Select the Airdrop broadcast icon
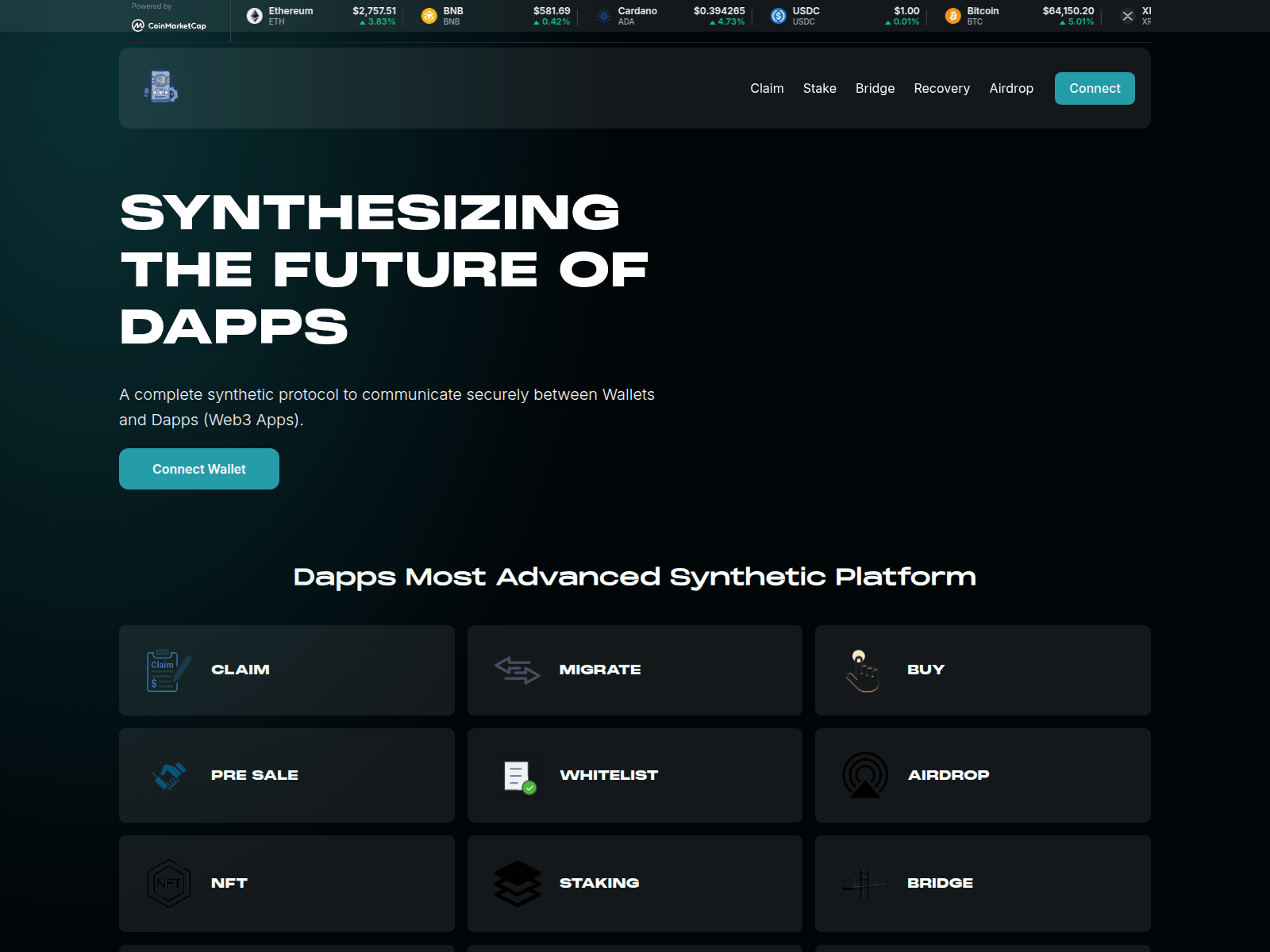 click(865, 775)
